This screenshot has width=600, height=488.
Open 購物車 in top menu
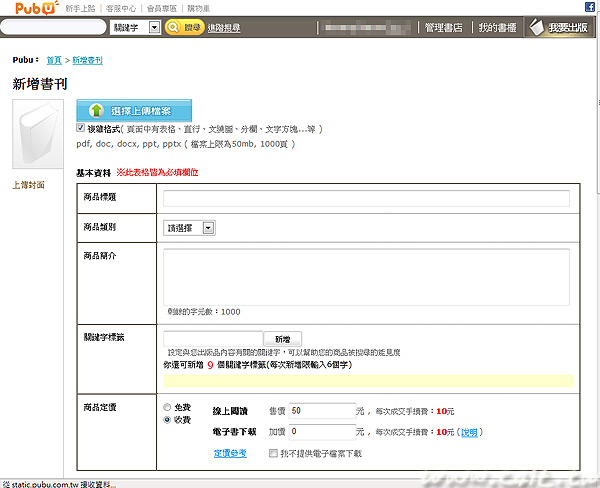tap(198, 8)
